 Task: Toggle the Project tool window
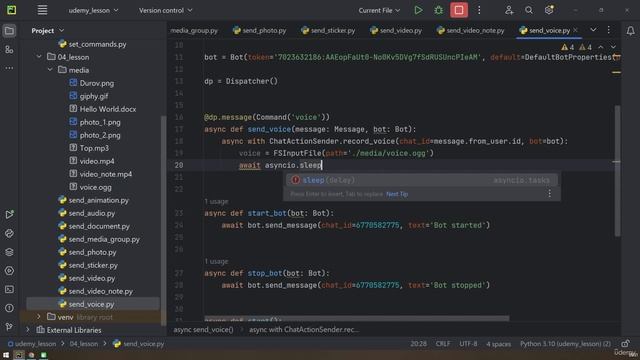click(x=9, y=31)
